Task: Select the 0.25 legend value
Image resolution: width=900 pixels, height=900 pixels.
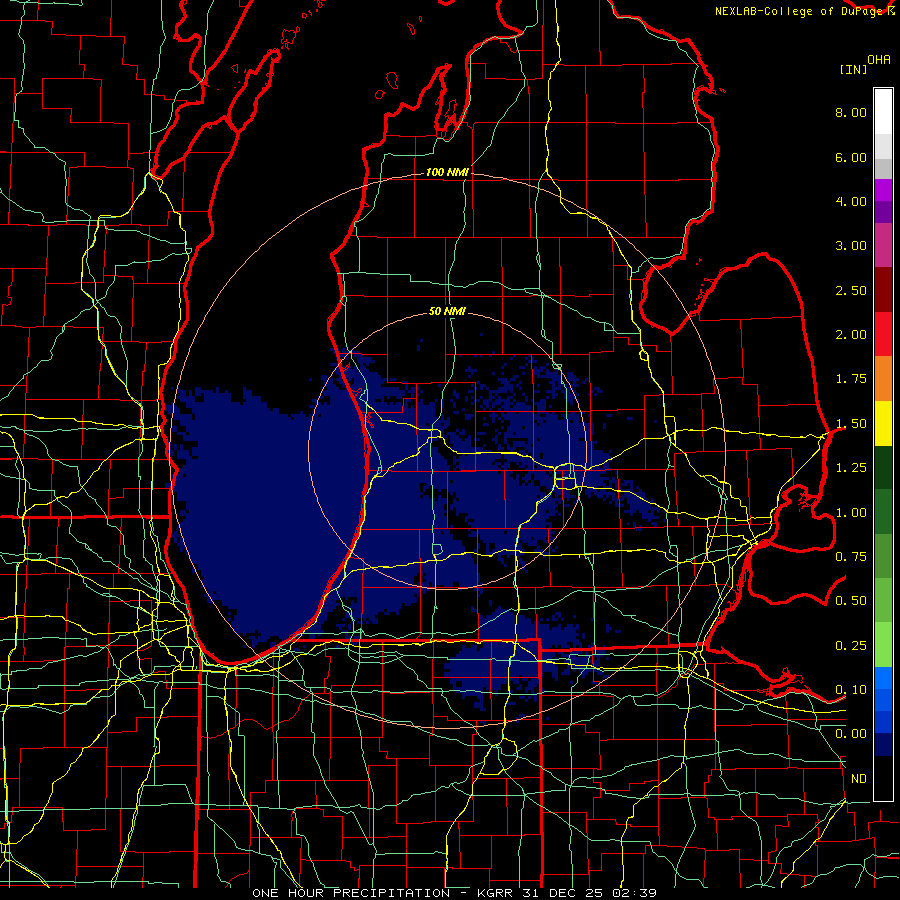Action: (851, 646)
